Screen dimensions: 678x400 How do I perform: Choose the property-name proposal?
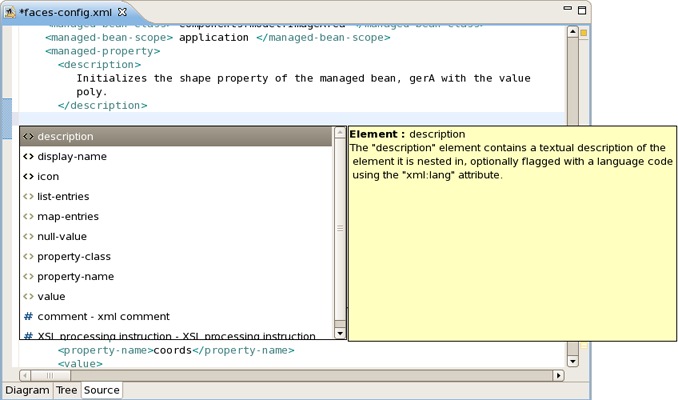[176, 276]
